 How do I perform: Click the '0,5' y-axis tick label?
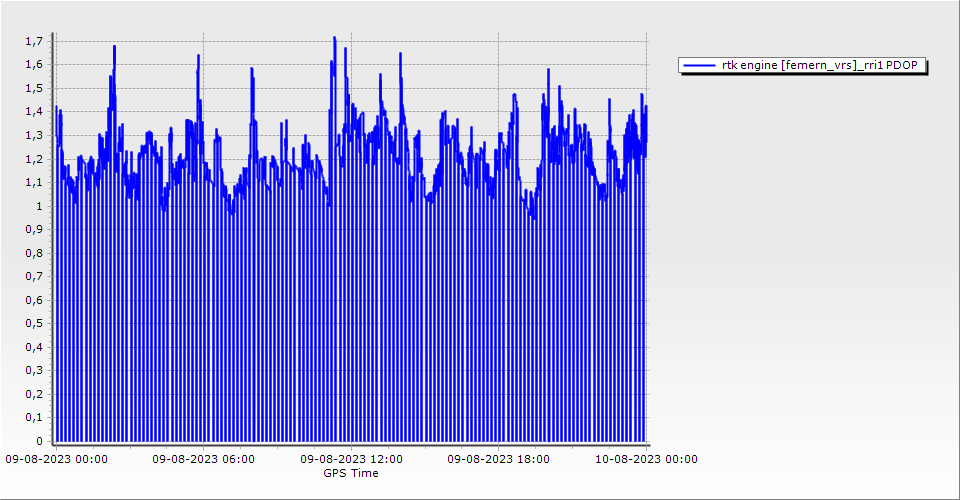click(34, 323)
